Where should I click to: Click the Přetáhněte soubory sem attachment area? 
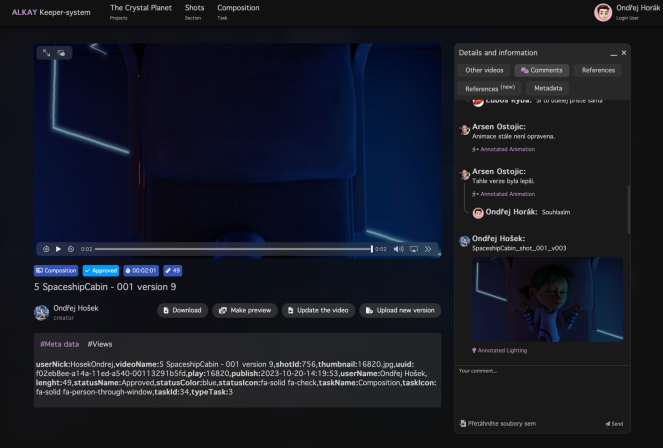(498, 423)
